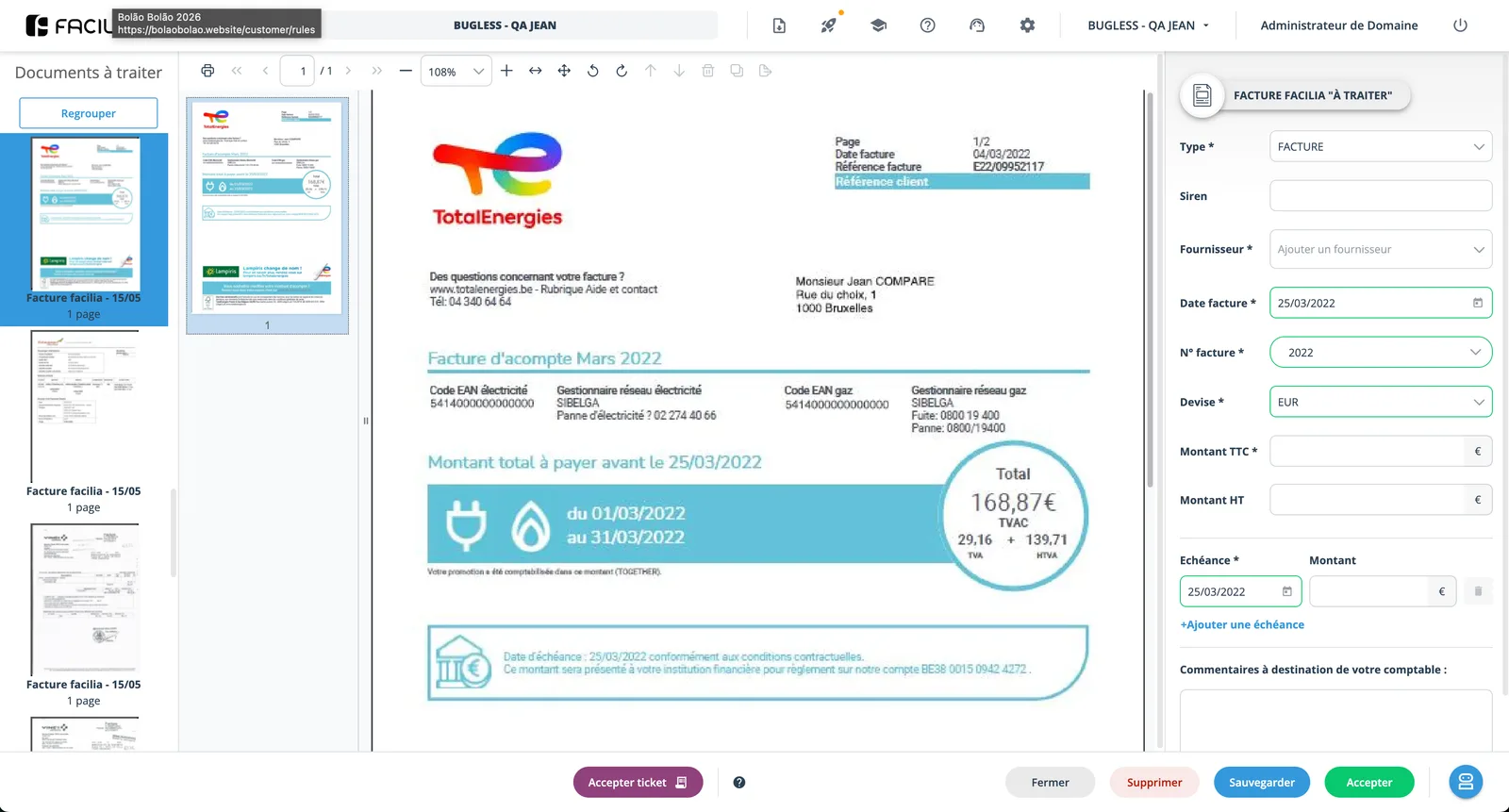Select page 1 thumbnail in preview panel
1509x812 pixels.
click(x=267, y=207)
